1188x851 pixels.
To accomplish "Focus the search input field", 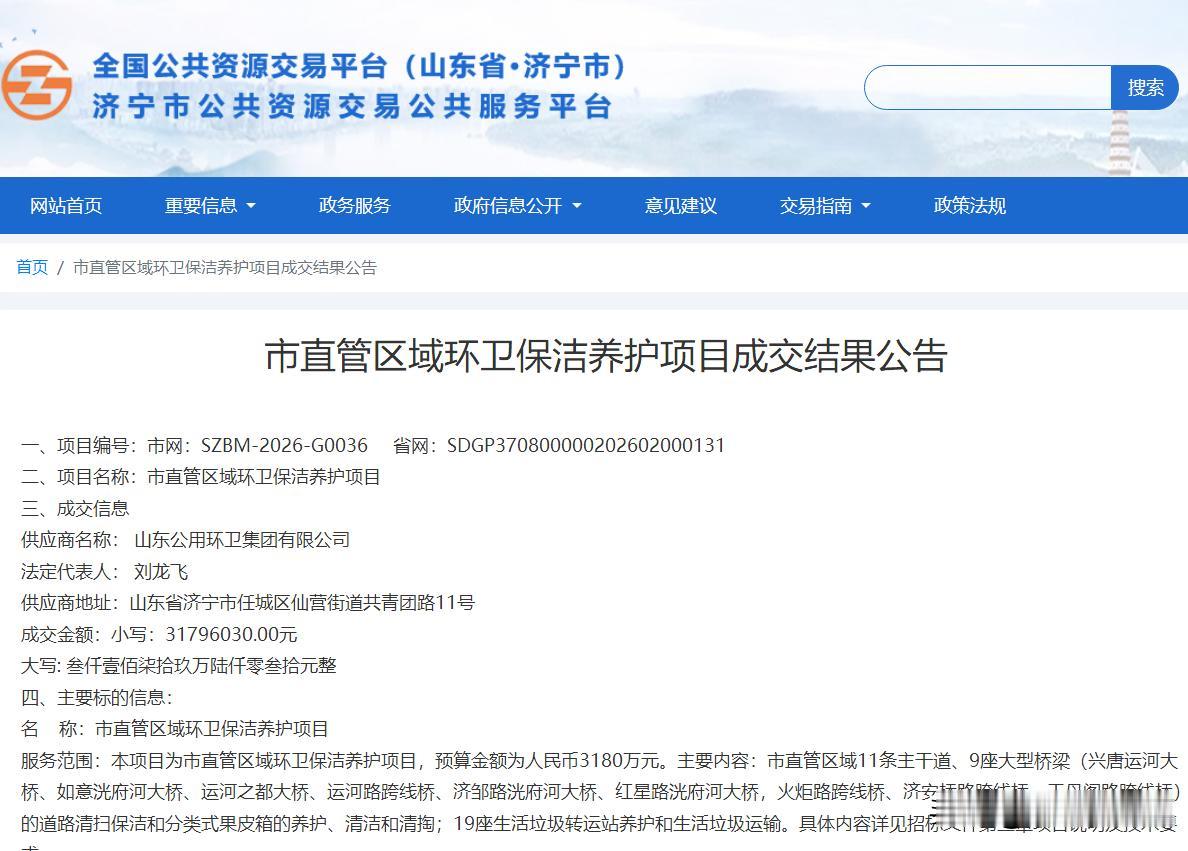I will [987, 87].
